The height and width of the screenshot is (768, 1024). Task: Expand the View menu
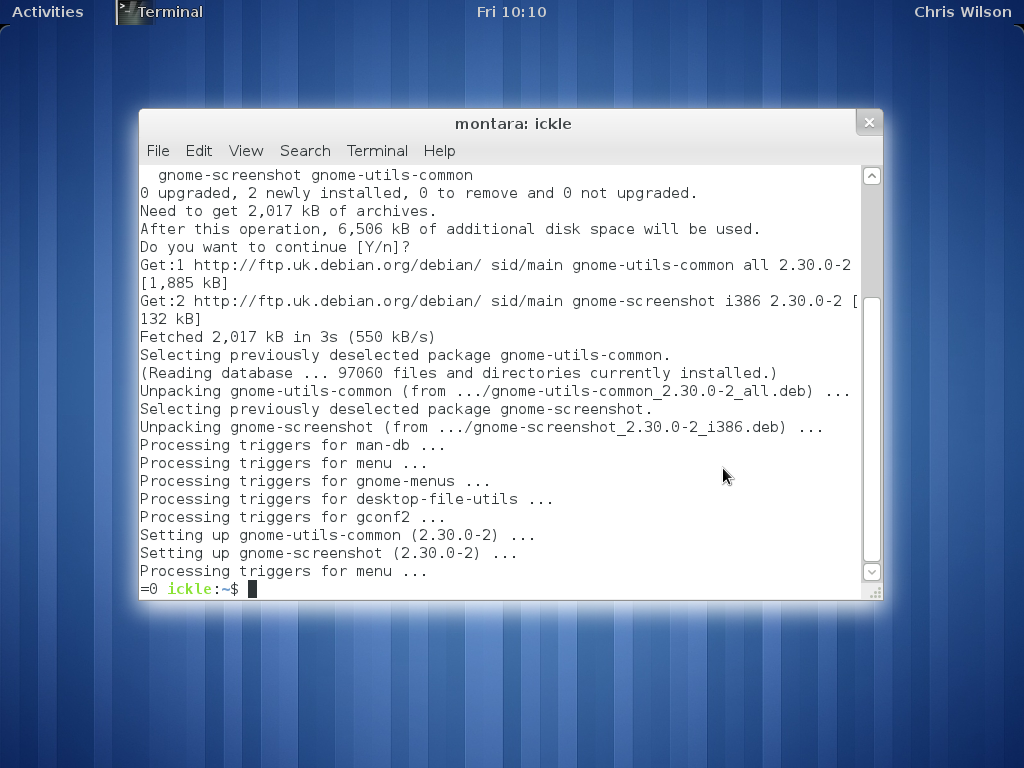245,151
